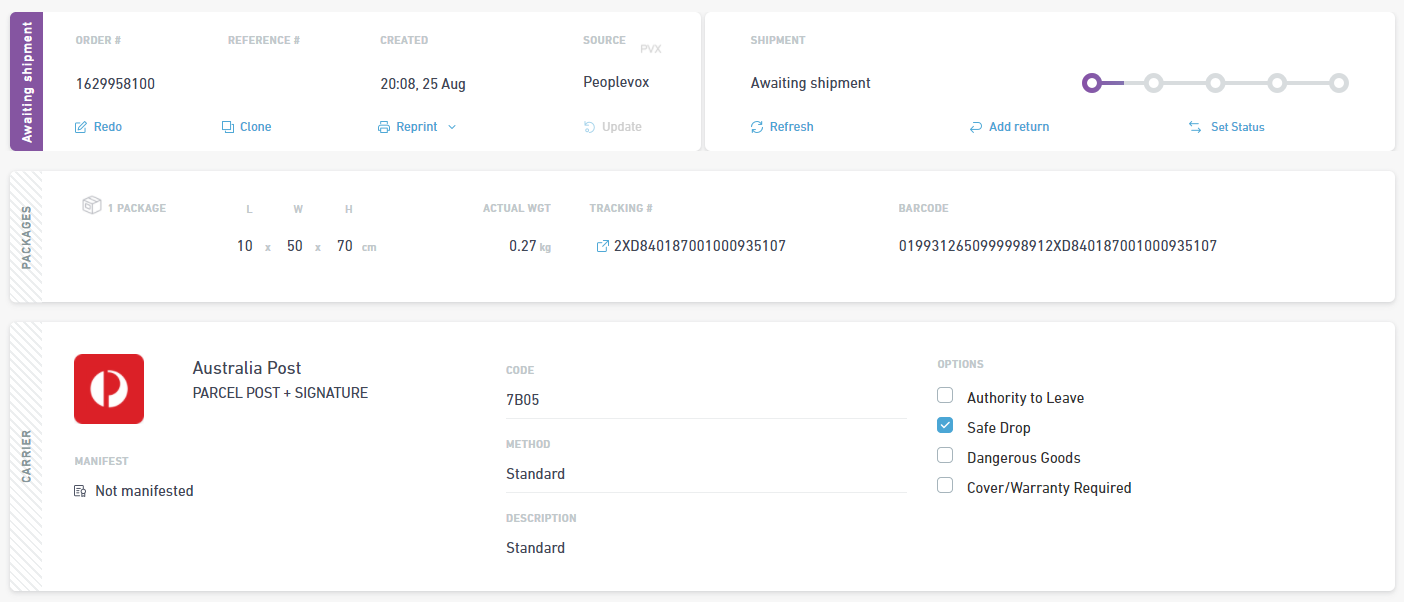Uncheck the Safe Drop option
The height and width of the screenshot is (602, 1404).
(x=945, y=426)
